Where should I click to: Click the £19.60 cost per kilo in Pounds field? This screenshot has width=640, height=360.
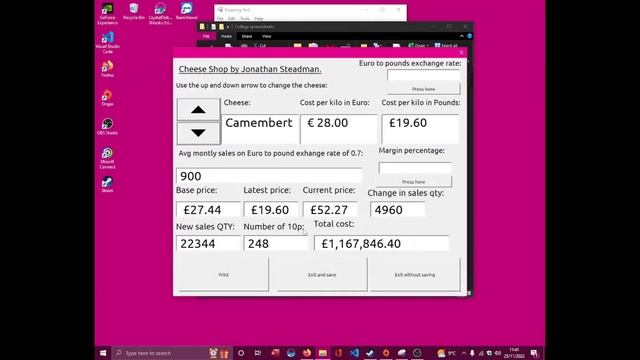[x=420, y=129]
